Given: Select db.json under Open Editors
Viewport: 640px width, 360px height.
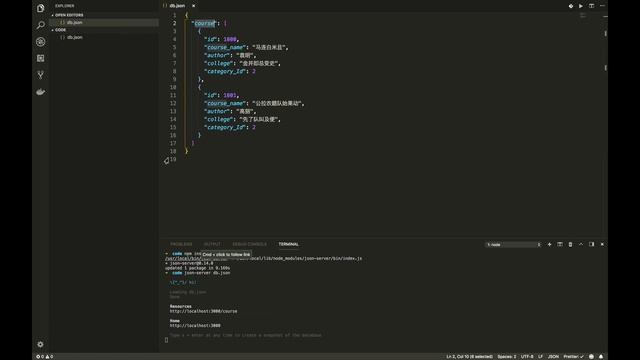Looking at the screenshot, I should (104, 22).
